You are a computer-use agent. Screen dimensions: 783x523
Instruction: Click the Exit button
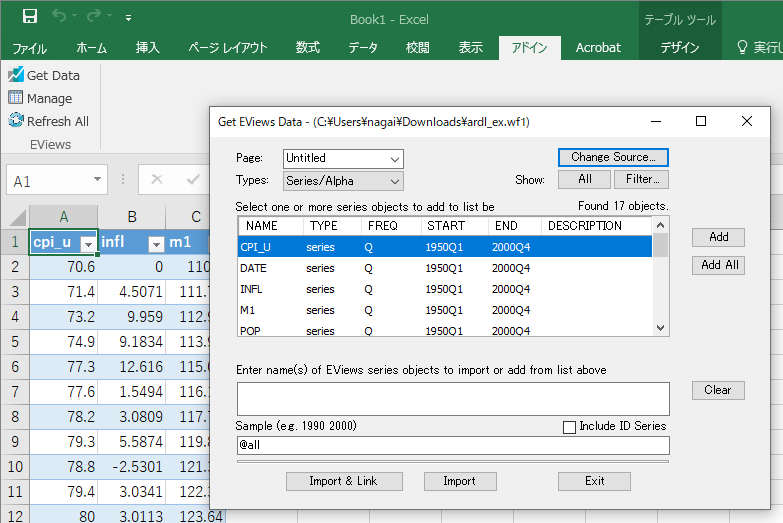594,482
